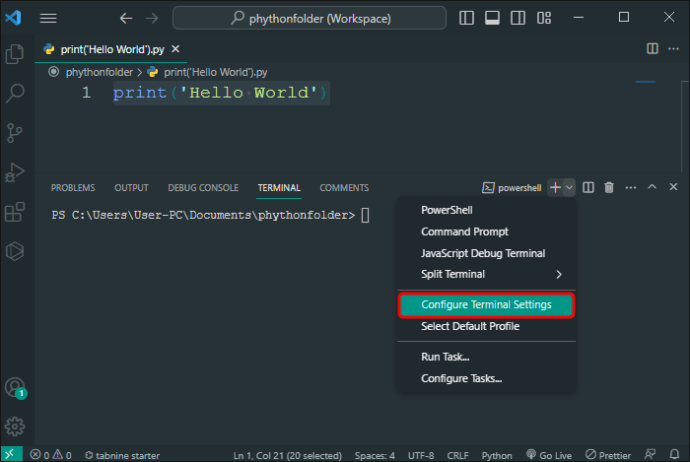Open Source Control view
The image size is (690, 462).
tap(15, 132)
